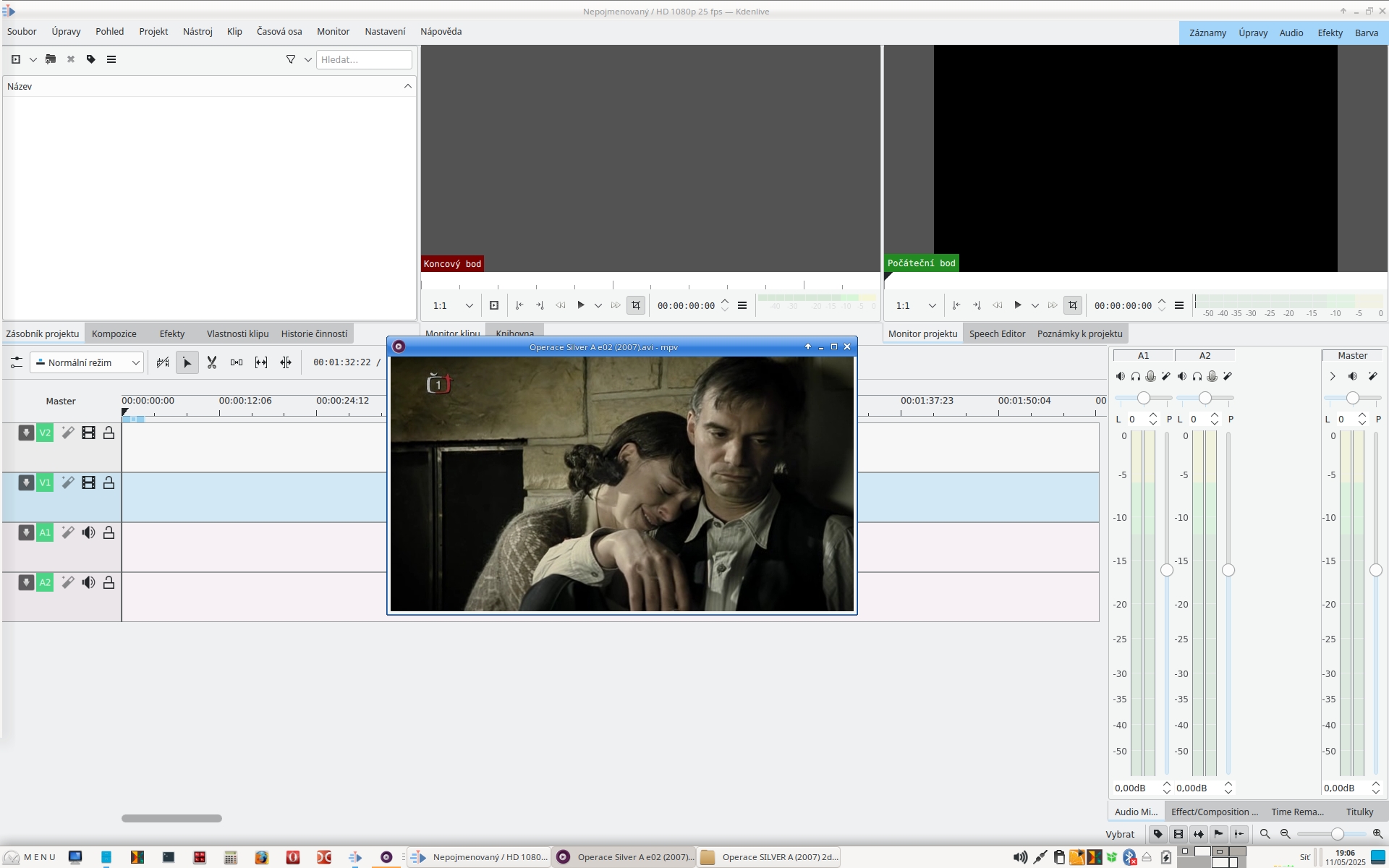Viewport: 1389px width, 868px height.
Task: Hide video of track V1
Action: pos(88,482)
